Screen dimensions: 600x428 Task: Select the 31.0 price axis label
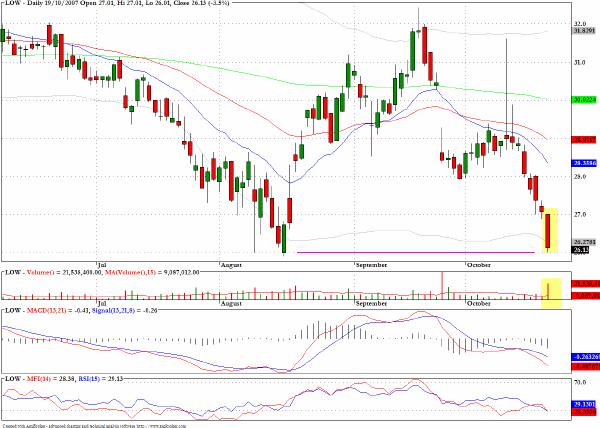point(579,62)
